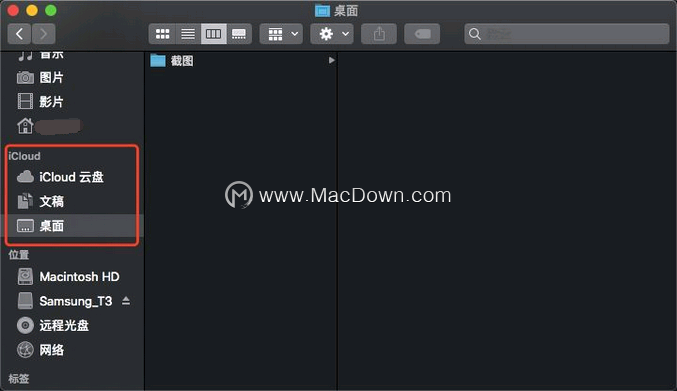Image resolution: width=677 pixels, height=391 pixels.
Task: Go back with the left chevron button
Action: click(x=19, y=34)
